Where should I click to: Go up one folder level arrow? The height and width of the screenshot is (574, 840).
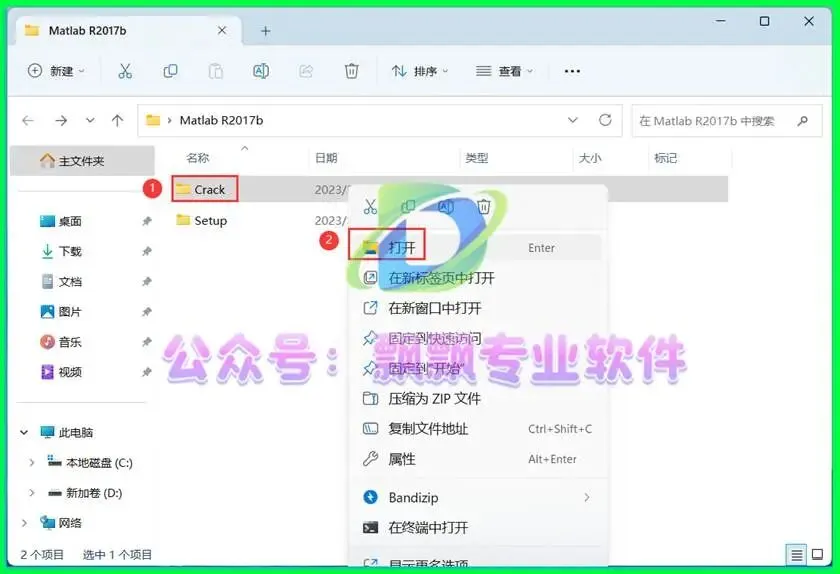[x=117, y=121]
